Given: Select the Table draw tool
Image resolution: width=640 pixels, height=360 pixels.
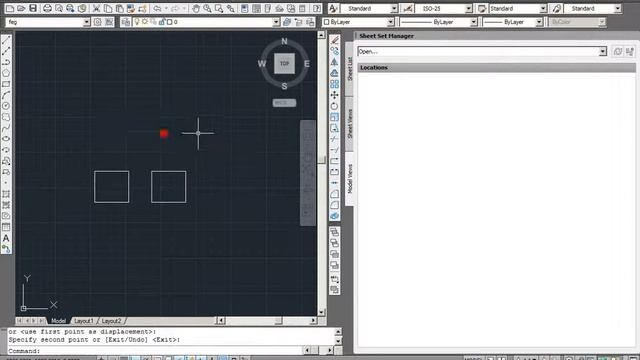Looking at the screenshot, I should pyautogui.click(x=6, y=227).
